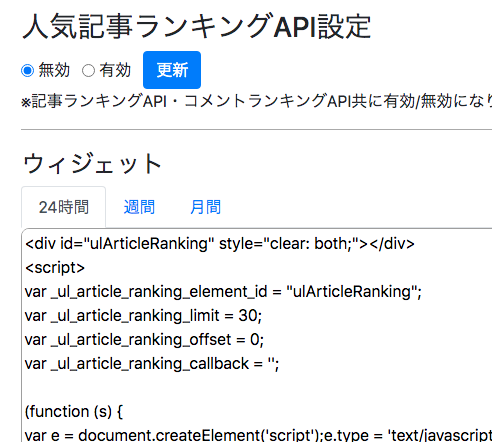Click the note starting ※記事ランキングAPI
This screenshot has width=492, height=442.
(x=256, y=101)
